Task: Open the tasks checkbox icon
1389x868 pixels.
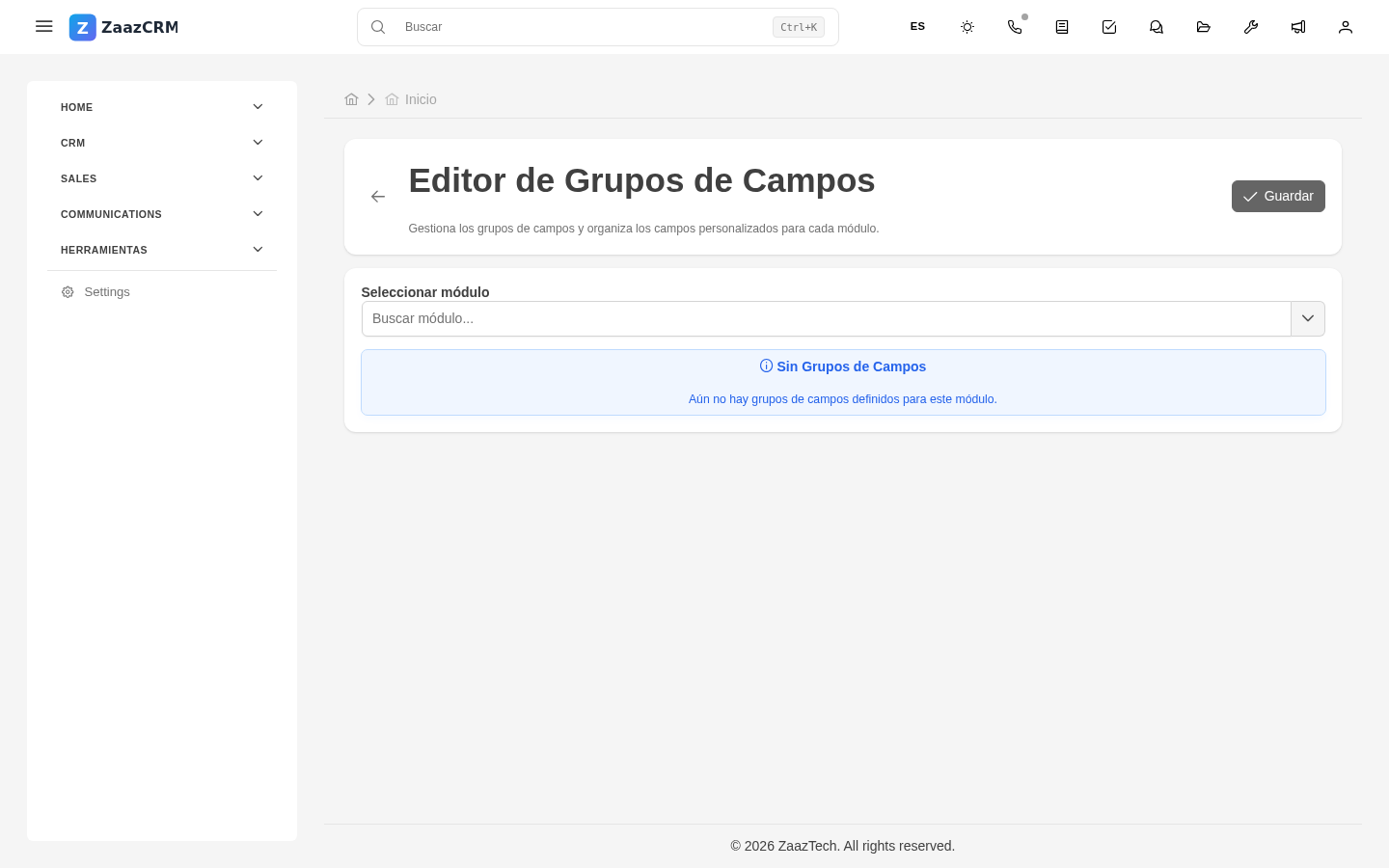Action: coord(1109,27)
